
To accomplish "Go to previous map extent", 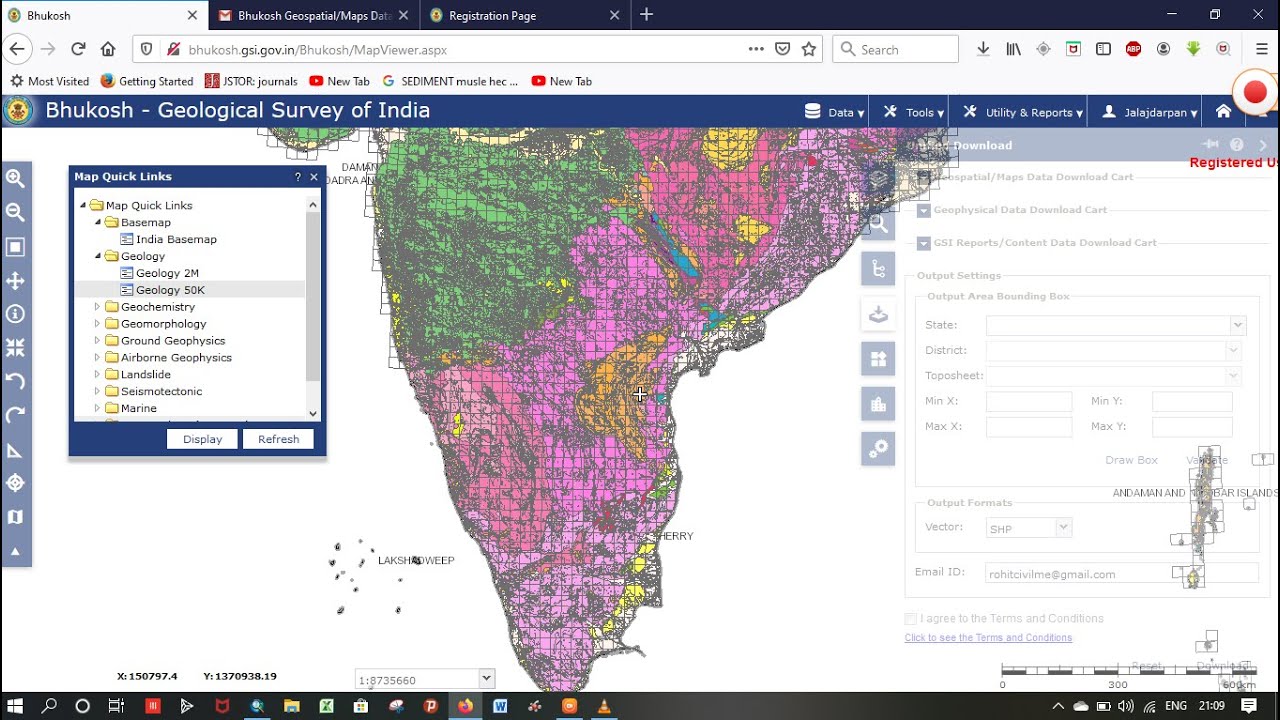I will 15,381.
